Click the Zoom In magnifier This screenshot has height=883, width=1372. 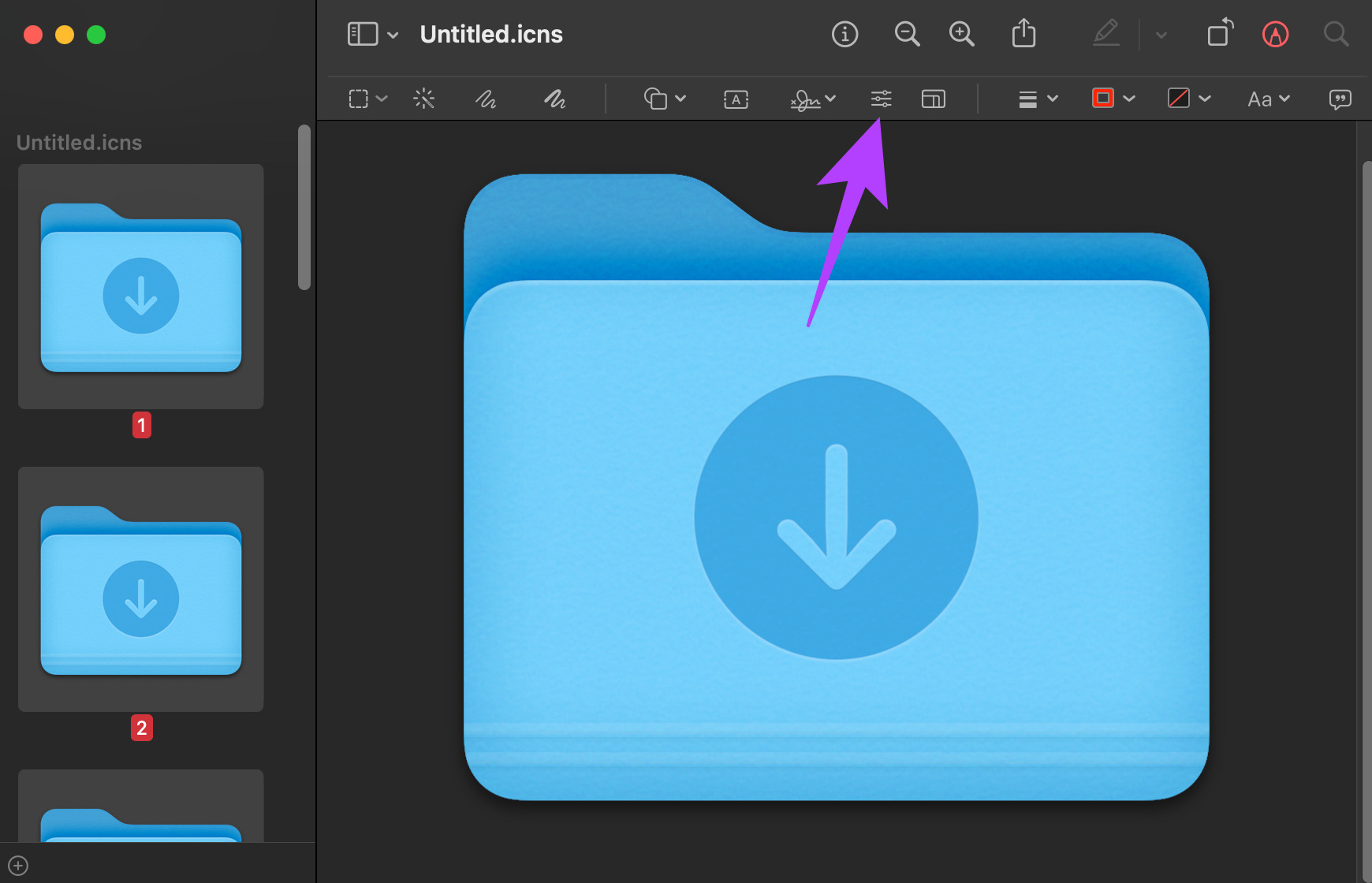[x=961, y=35]
